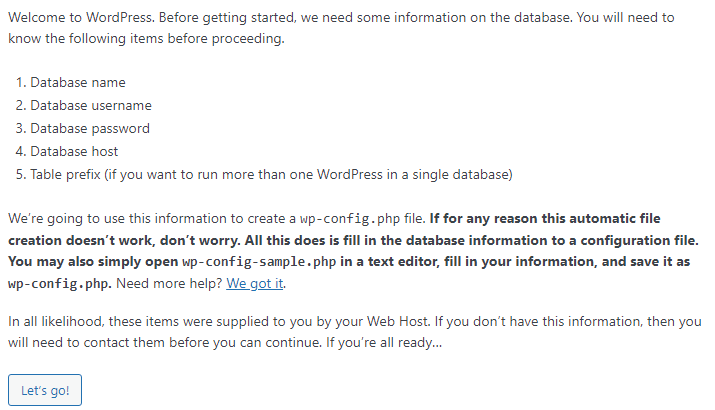The image size is (715, 410).
Task: Click the bold wp-config.php filename text
Action: [x=60, y=283]
